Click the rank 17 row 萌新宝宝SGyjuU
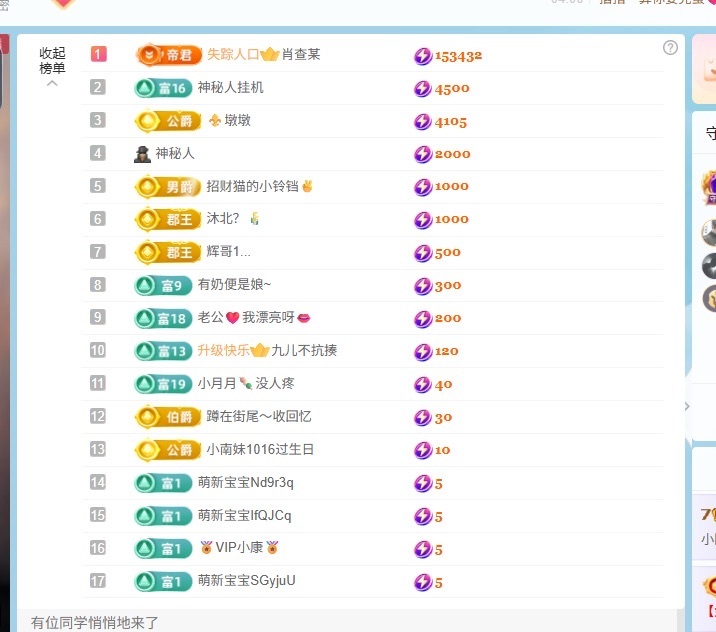Image resolution: width=716 pixels, height=632 pixels. point(246,581)
